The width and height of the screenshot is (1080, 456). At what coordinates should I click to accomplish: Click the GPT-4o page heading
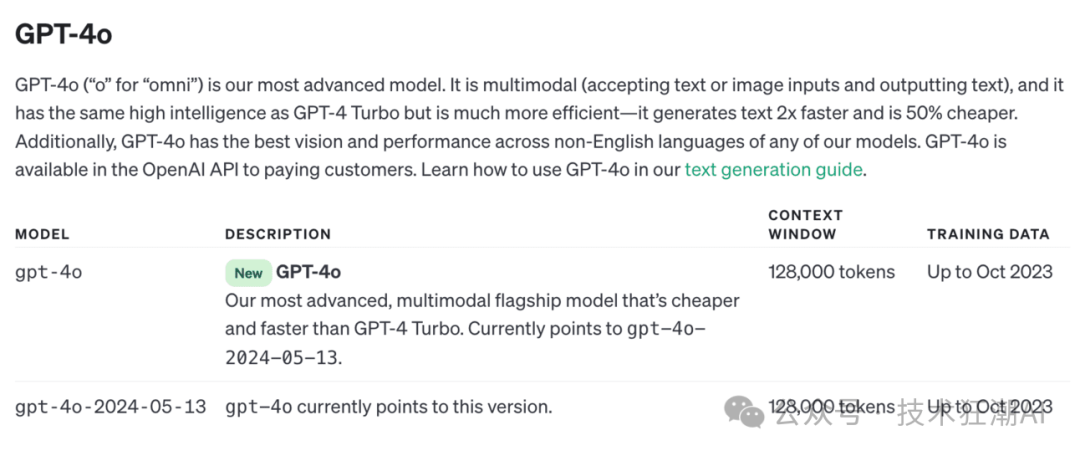click(63, 35)
